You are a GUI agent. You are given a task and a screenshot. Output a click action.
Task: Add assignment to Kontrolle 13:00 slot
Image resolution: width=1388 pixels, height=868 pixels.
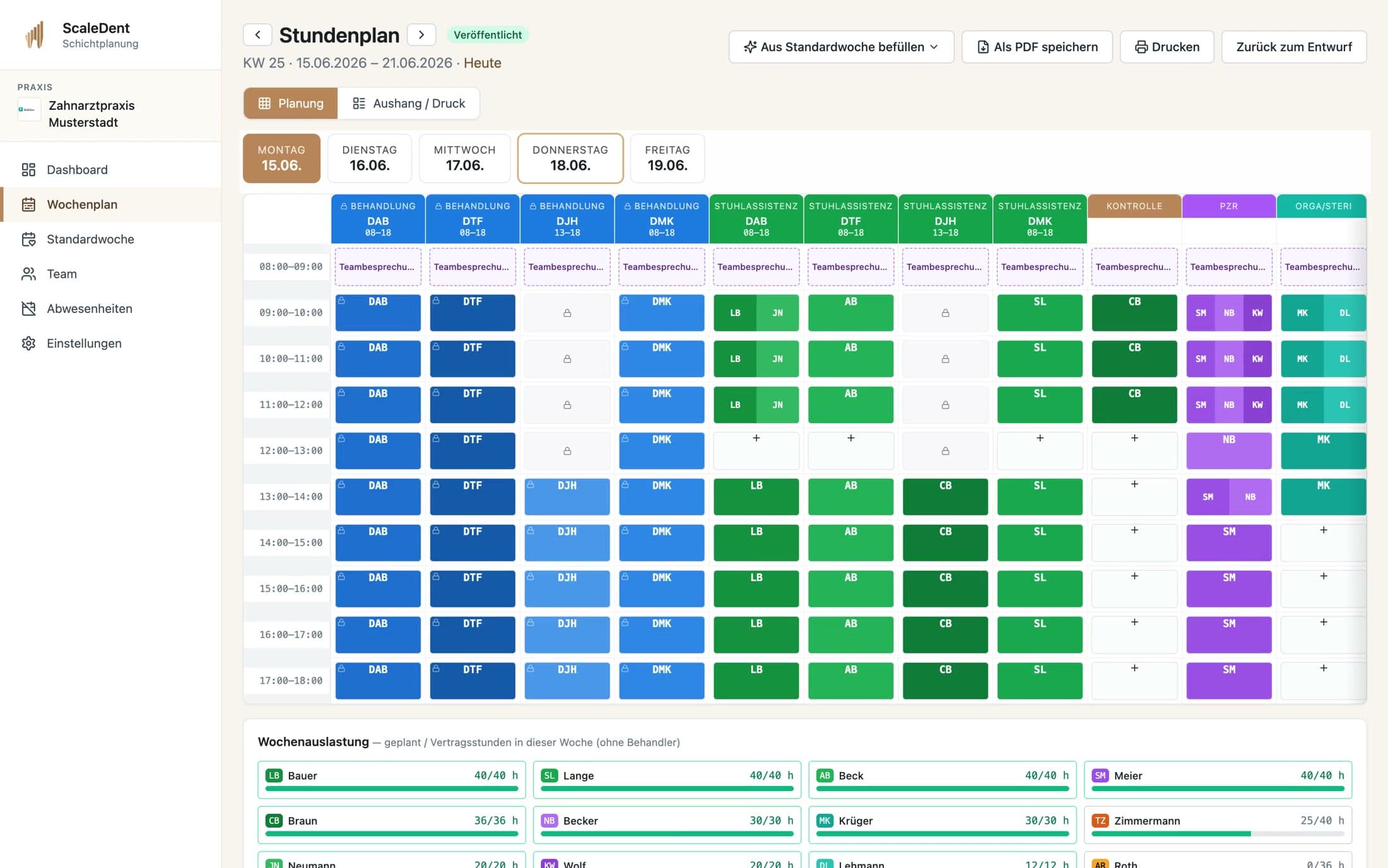[x=1134, y=497]
